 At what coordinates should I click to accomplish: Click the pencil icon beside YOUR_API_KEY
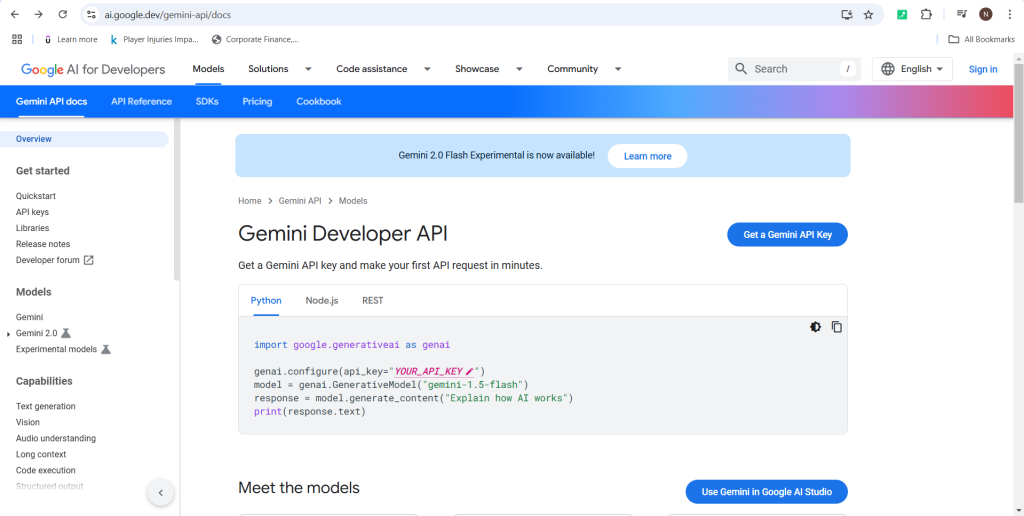click(470, 371)
